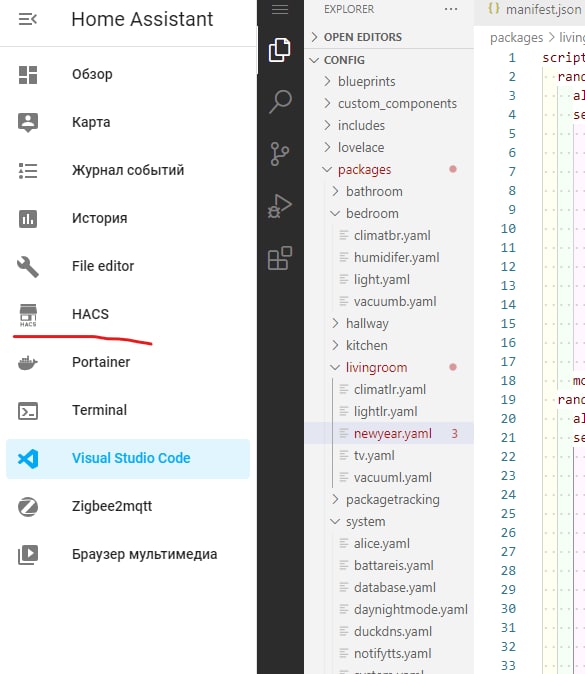Collapse the packages folder
The image size is (585, 674).
click(327, 169)
